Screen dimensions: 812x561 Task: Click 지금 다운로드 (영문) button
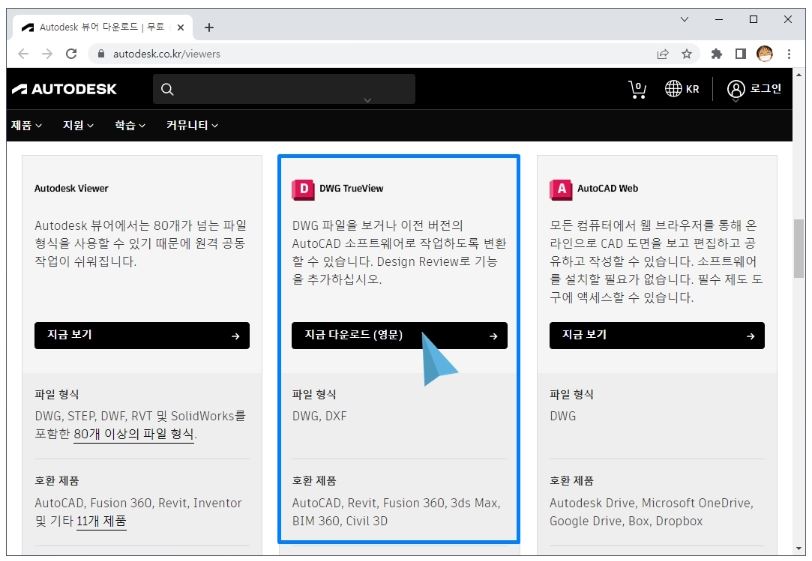pyautogui.click(x=399, y=336)
